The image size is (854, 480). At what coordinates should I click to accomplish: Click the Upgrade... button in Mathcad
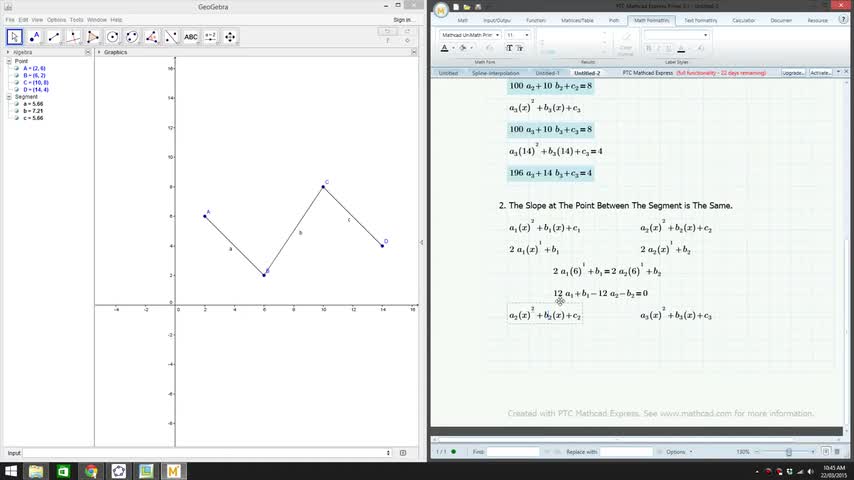click(x=793, y=72)
